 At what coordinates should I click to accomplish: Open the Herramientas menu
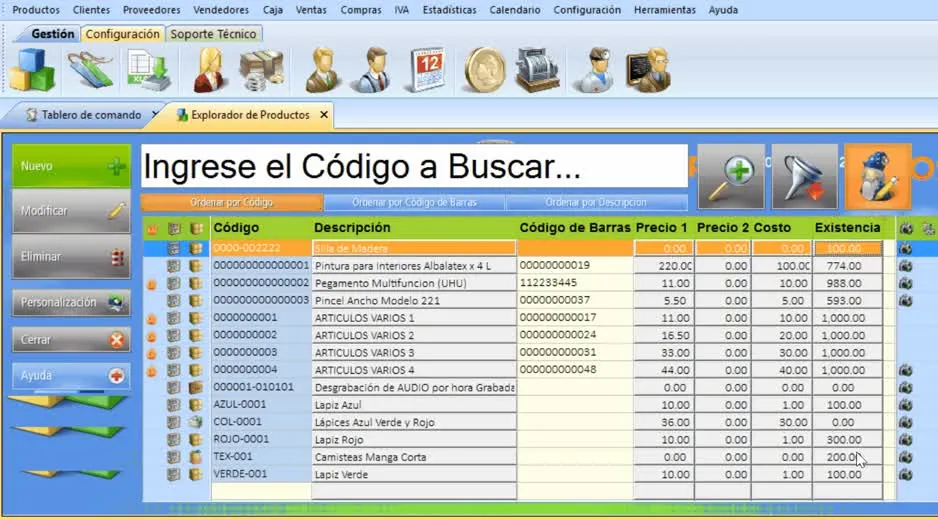click(x=665, y=10)
